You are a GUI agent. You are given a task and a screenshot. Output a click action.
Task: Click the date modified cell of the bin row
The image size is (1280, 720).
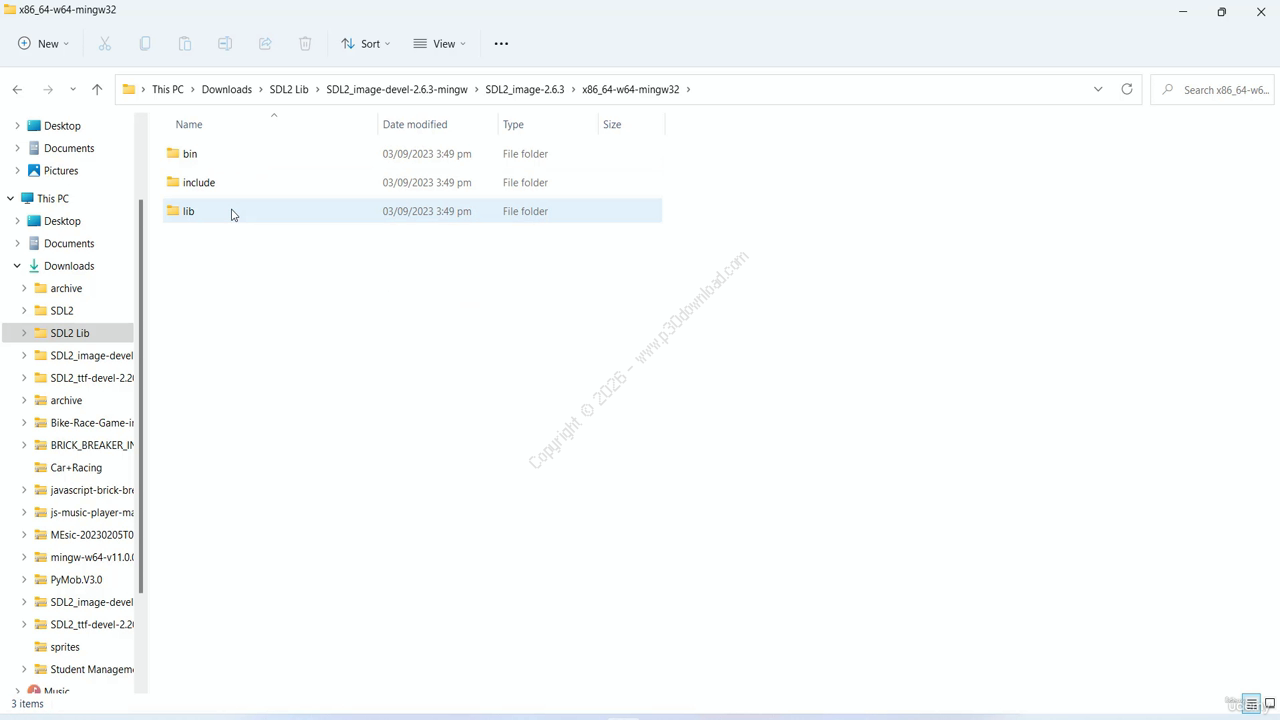tap(427, 154)
